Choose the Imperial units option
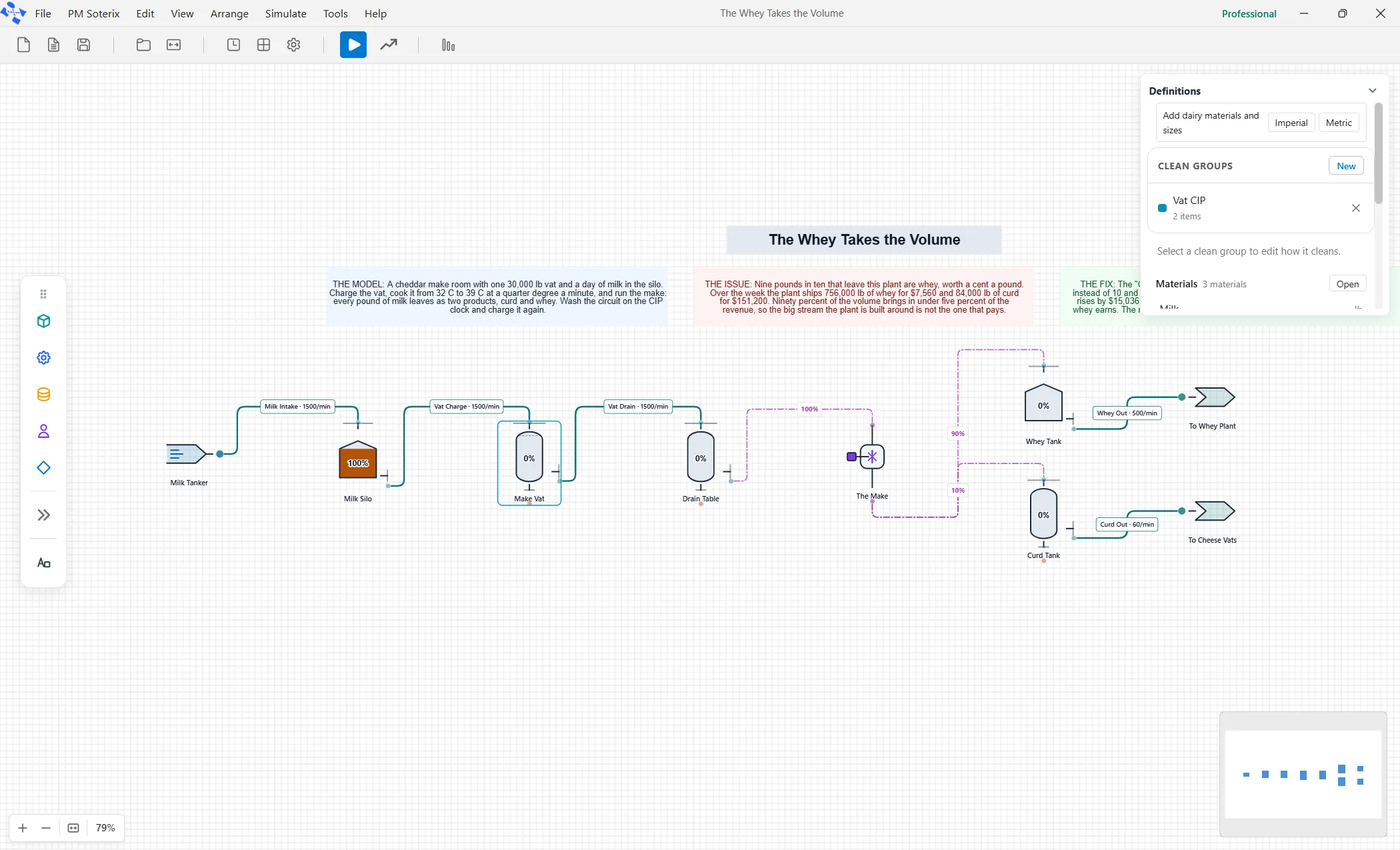Viewport: 1400px width, 850px height. pos(1291,123)
